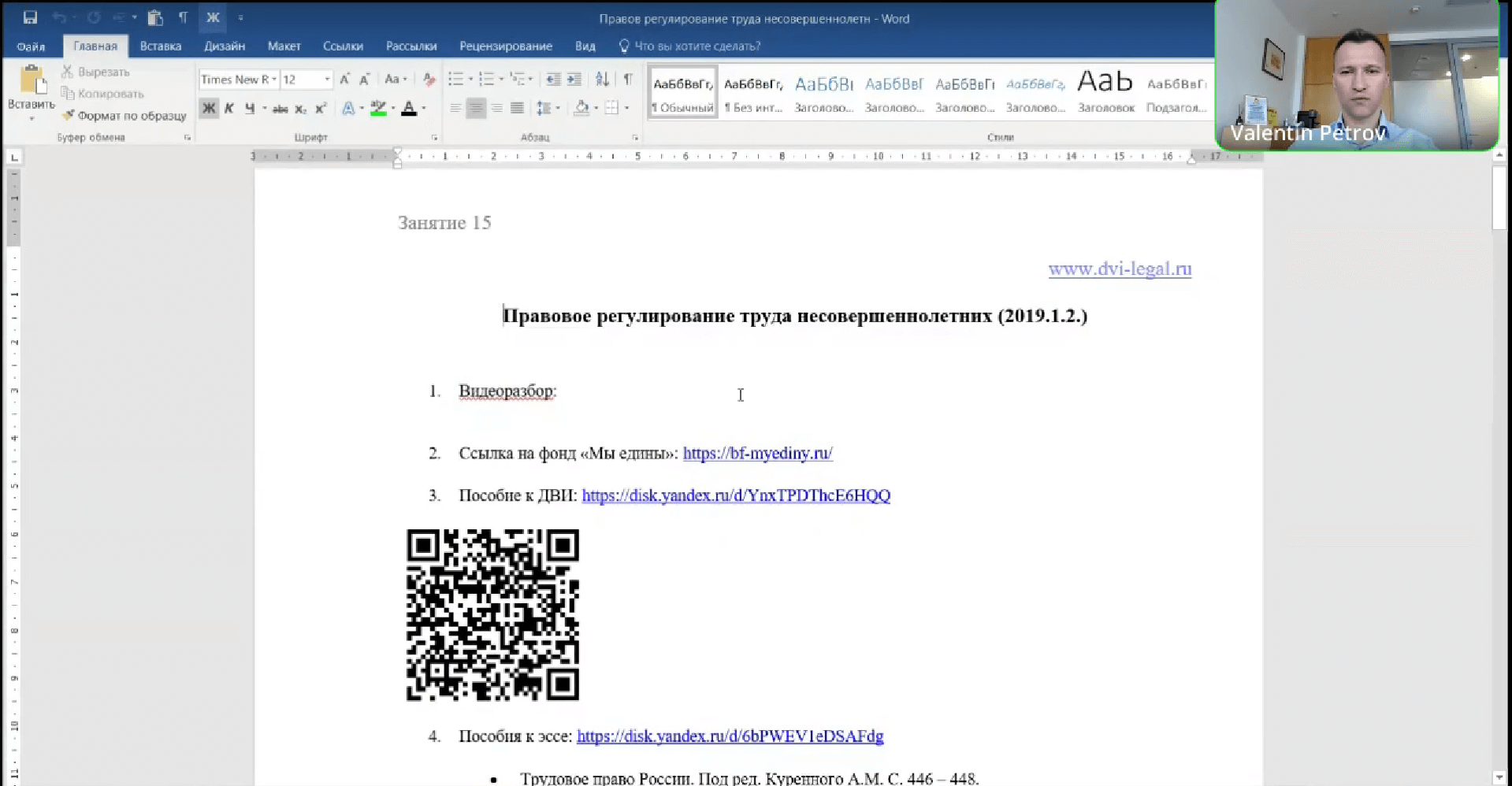The image size is (1512, 786).
Task: Toggle paragraph marks display
Action: pos(628,79)
